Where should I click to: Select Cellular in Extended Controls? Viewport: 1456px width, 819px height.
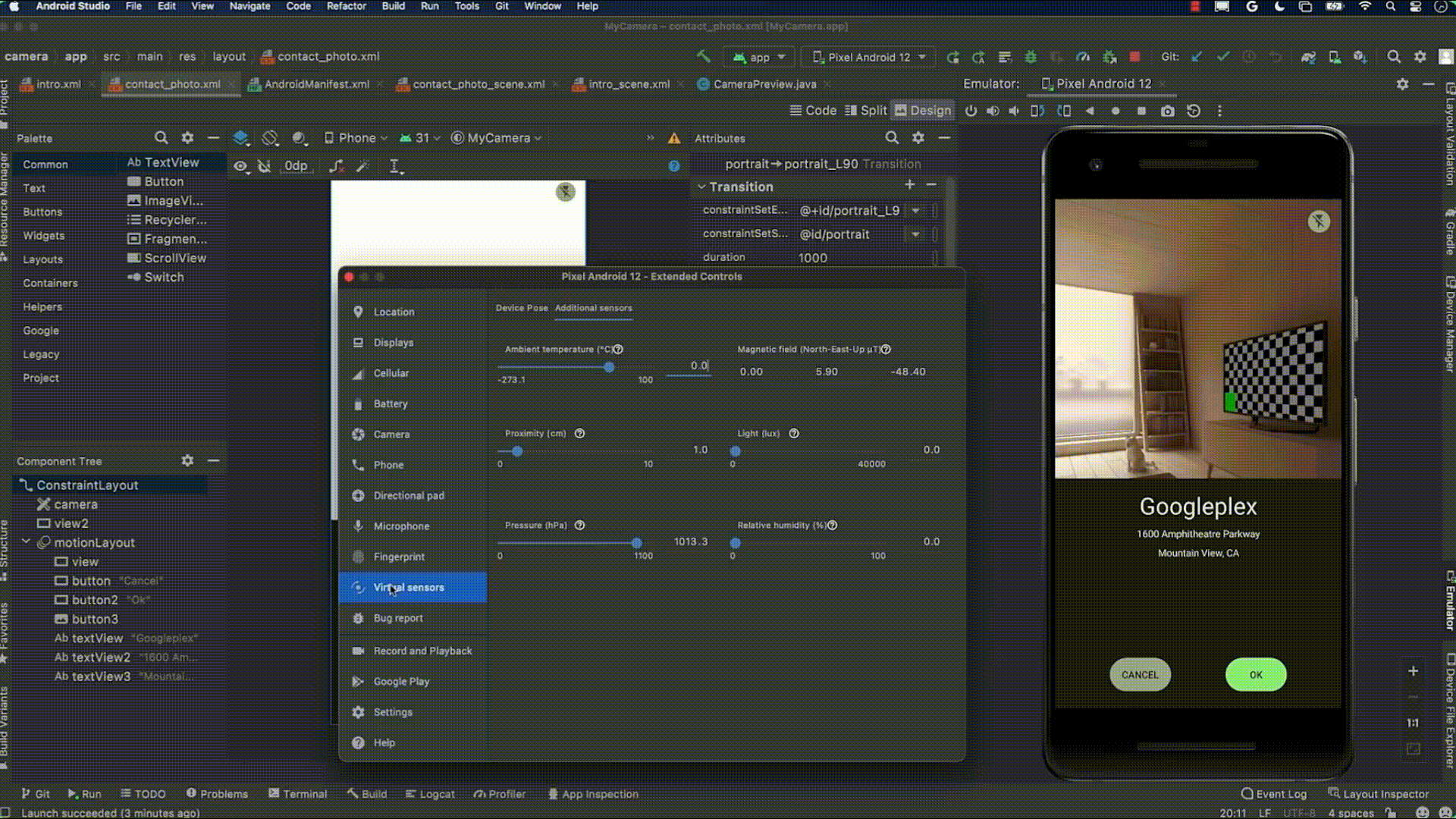coord(413,373)
